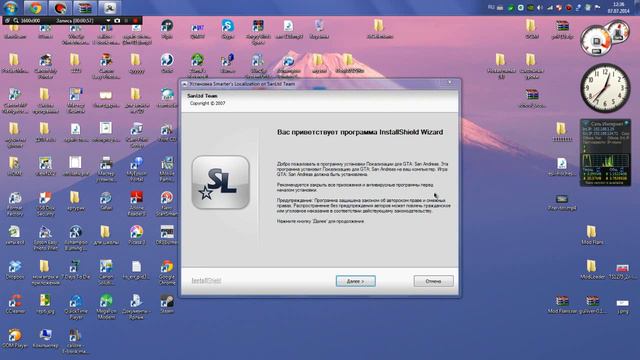Click the recorder magnifier zoom icon
Screen dimensions: 640x360
click(16, 20)
